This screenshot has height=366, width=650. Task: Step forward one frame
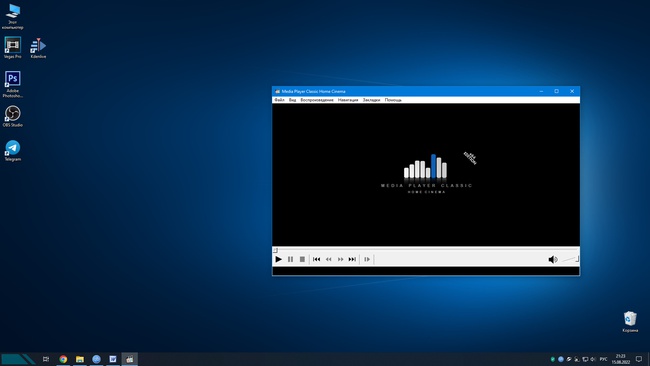click(367, 259)
